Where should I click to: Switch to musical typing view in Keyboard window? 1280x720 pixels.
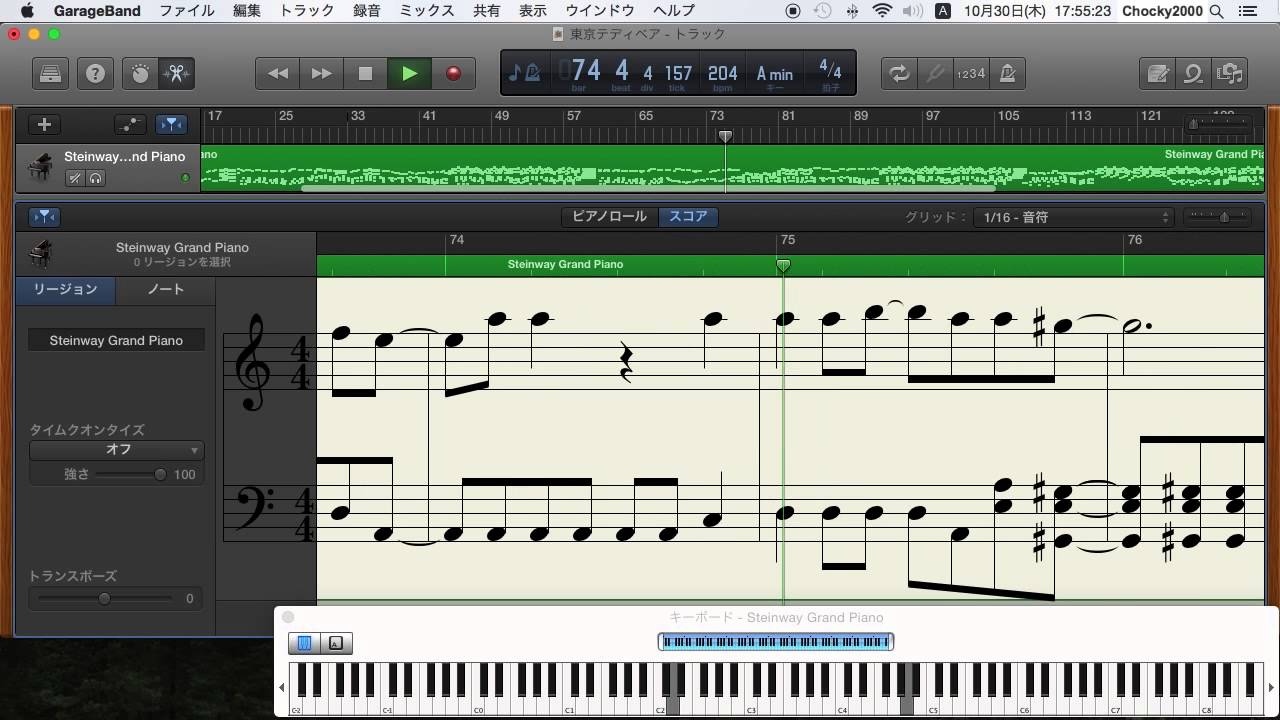pos(336,643)
